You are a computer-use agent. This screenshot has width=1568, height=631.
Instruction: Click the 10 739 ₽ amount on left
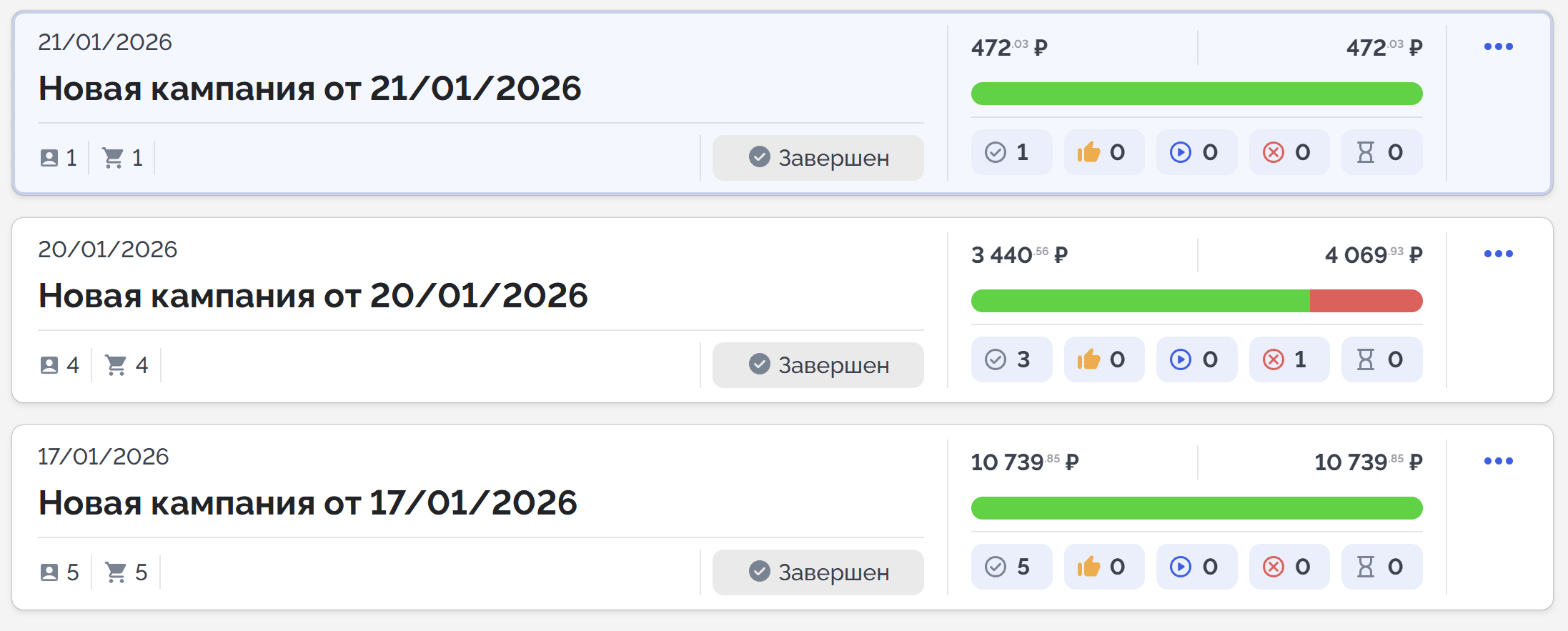pyautogui.click(x=1024, y=462)
